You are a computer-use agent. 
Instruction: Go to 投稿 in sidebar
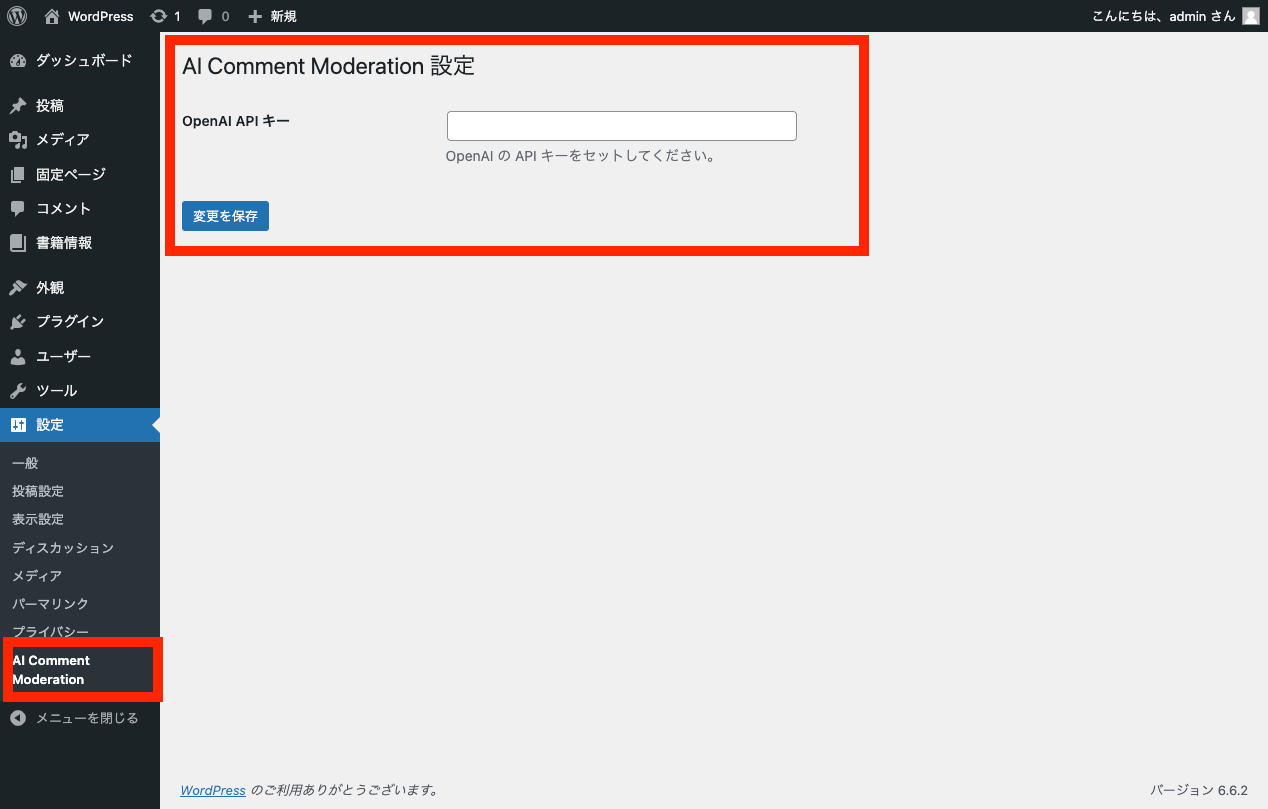tap(80, 106)
